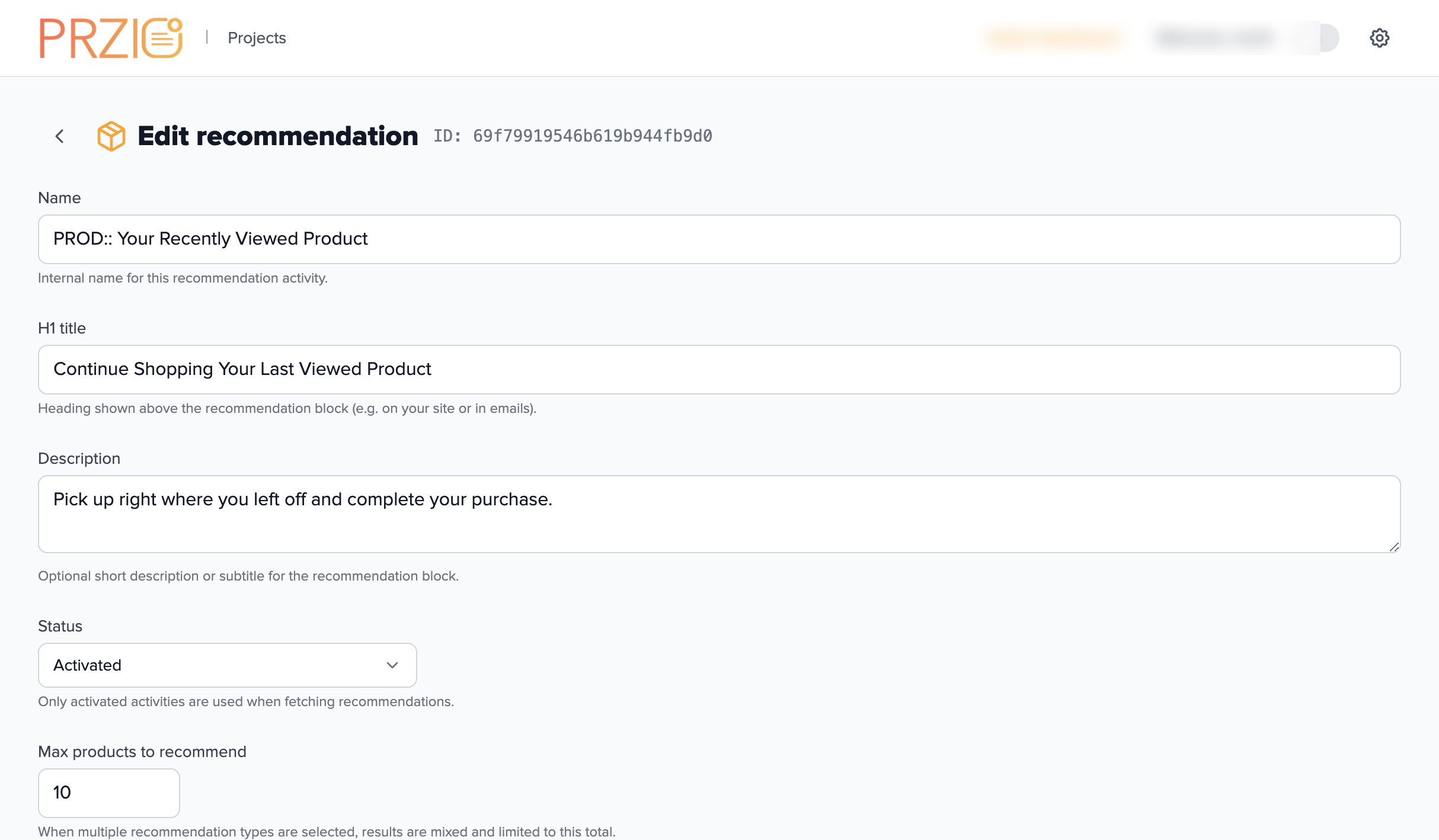Expand the Status chevron arrow
The height and width of the screenshot is (840, 1439).
pyautogui.click(x=392, y=665)
